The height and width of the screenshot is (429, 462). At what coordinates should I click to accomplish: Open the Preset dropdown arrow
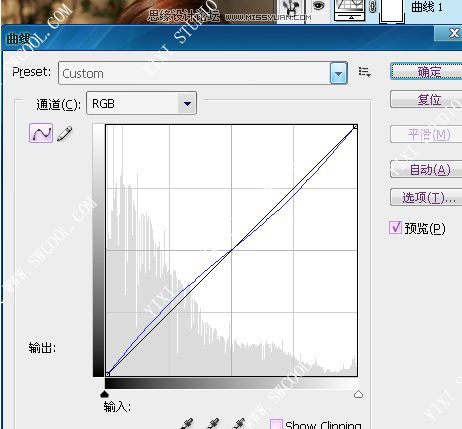[339, 73]
